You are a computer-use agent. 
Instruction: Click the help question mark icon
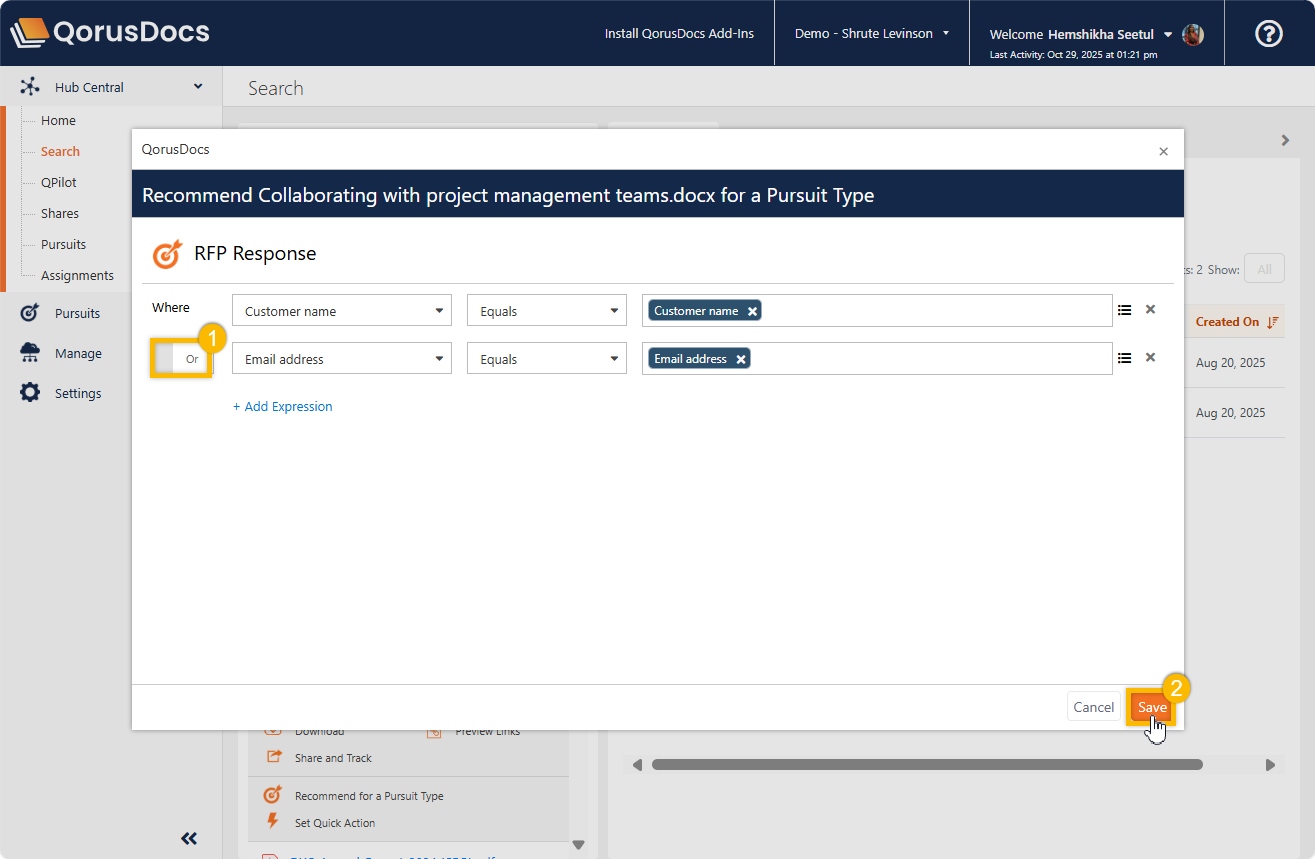point(1268,33)
